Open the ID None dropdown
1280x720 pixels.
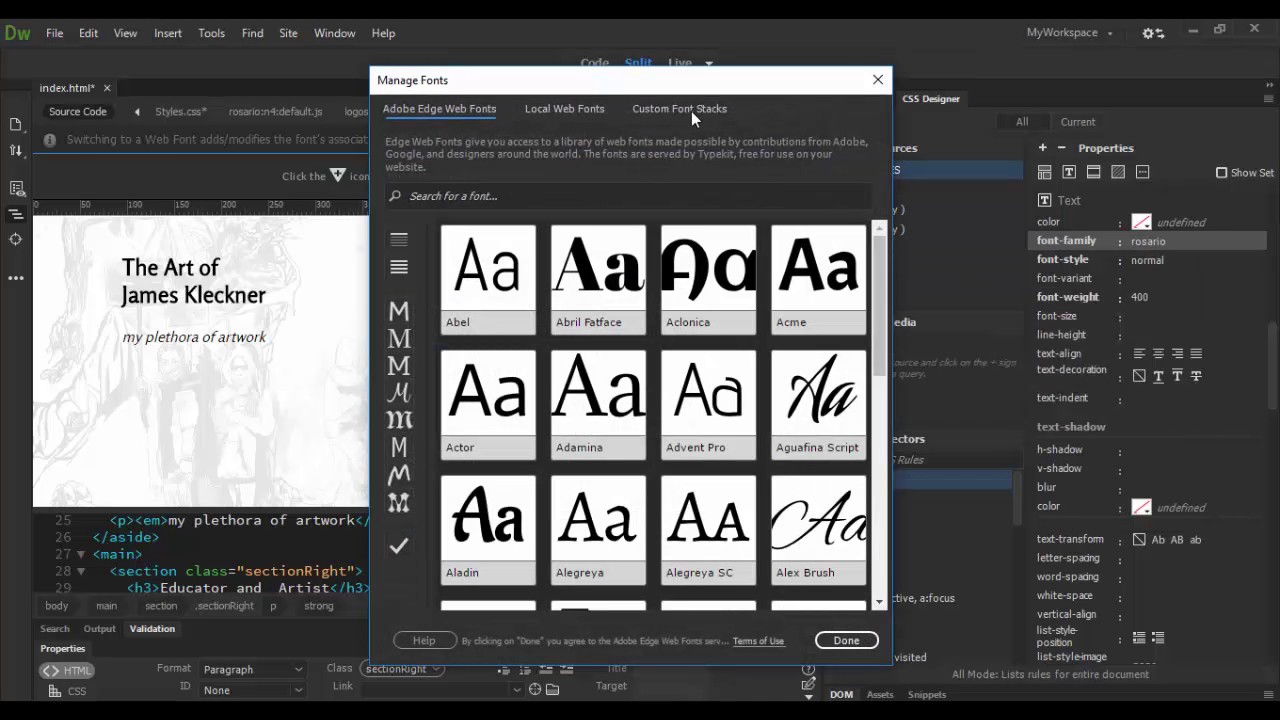point(252,690)
